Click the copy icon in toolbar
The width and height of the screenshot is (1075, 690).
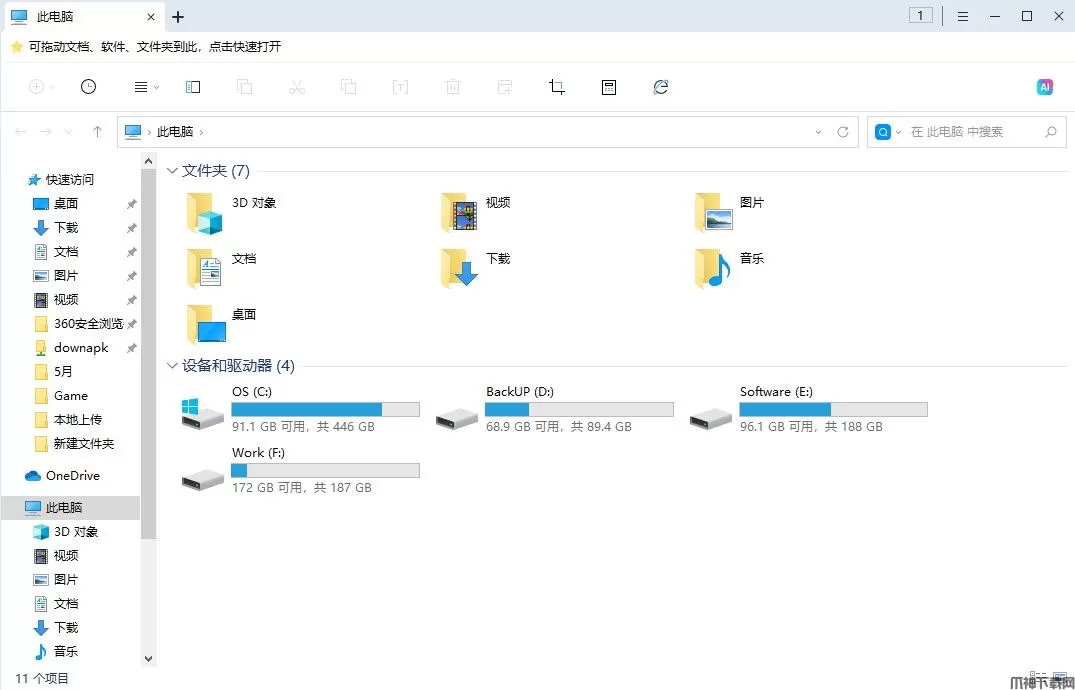[245, 87]
